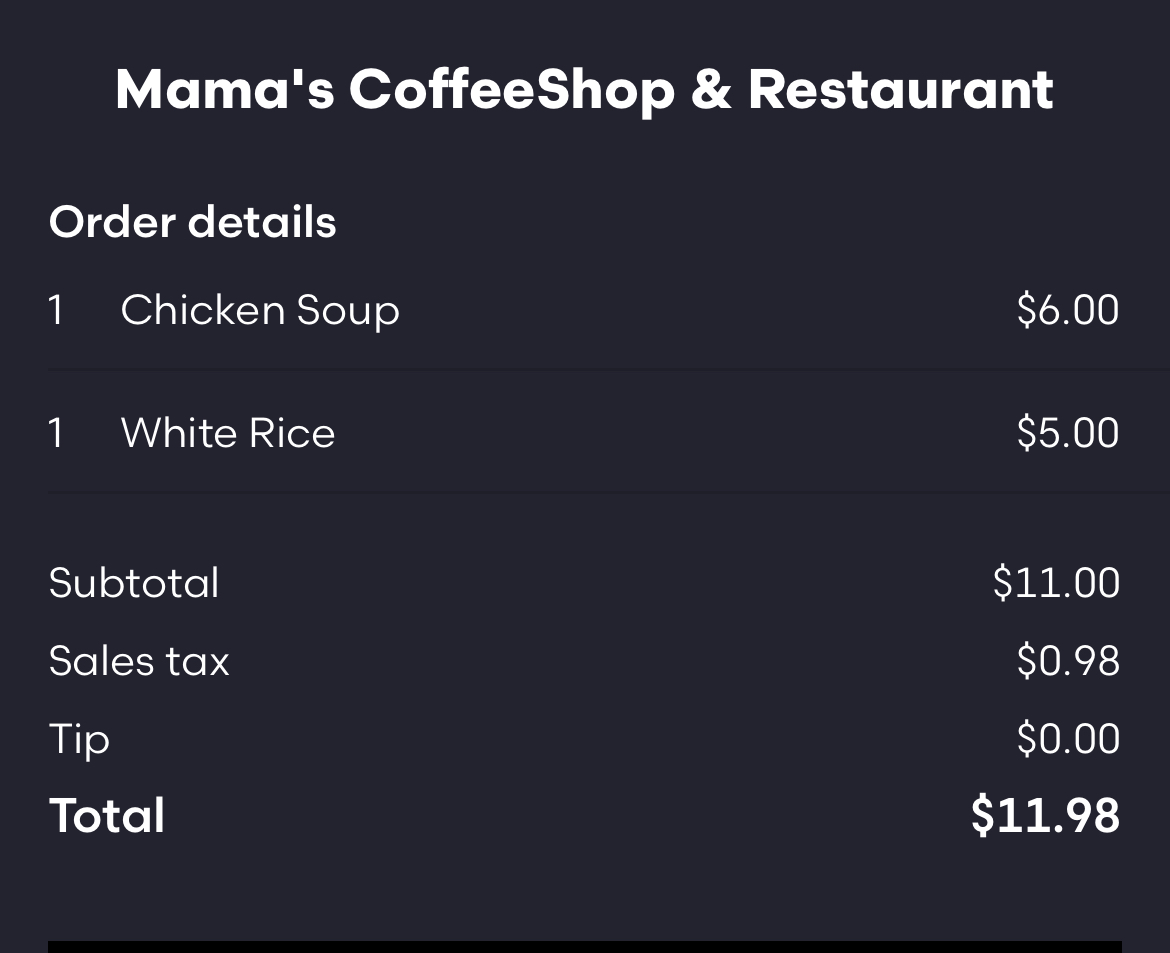
Task: Tap the quantity 1 beside White Rice
Action: tap(56, 433)
